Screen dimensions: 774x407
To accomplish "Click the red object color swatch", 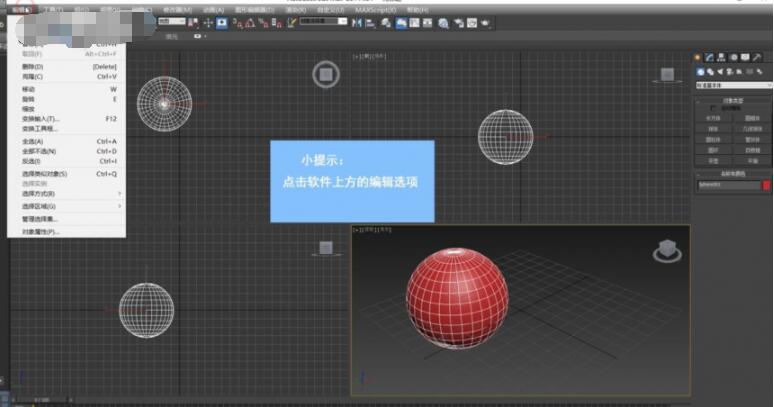I will [766, 185].
